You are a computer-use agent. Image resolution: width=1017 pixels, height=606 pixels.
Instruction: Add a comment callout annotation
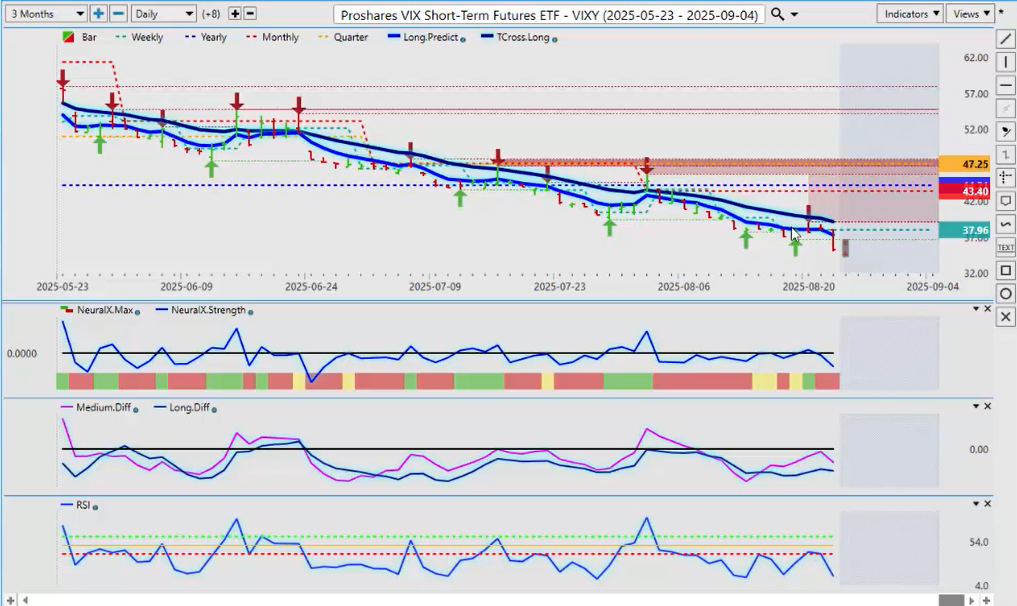(x=1005, y=201)
